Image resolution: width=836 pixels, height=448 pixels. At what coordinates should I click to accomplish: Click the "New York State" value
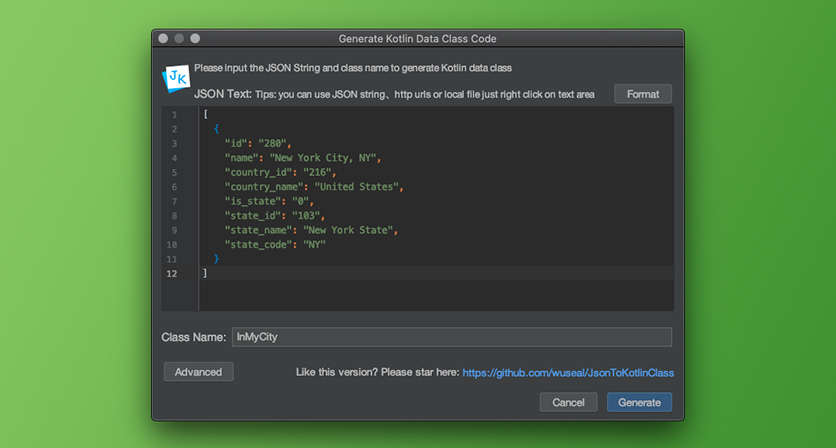(348, 230)
